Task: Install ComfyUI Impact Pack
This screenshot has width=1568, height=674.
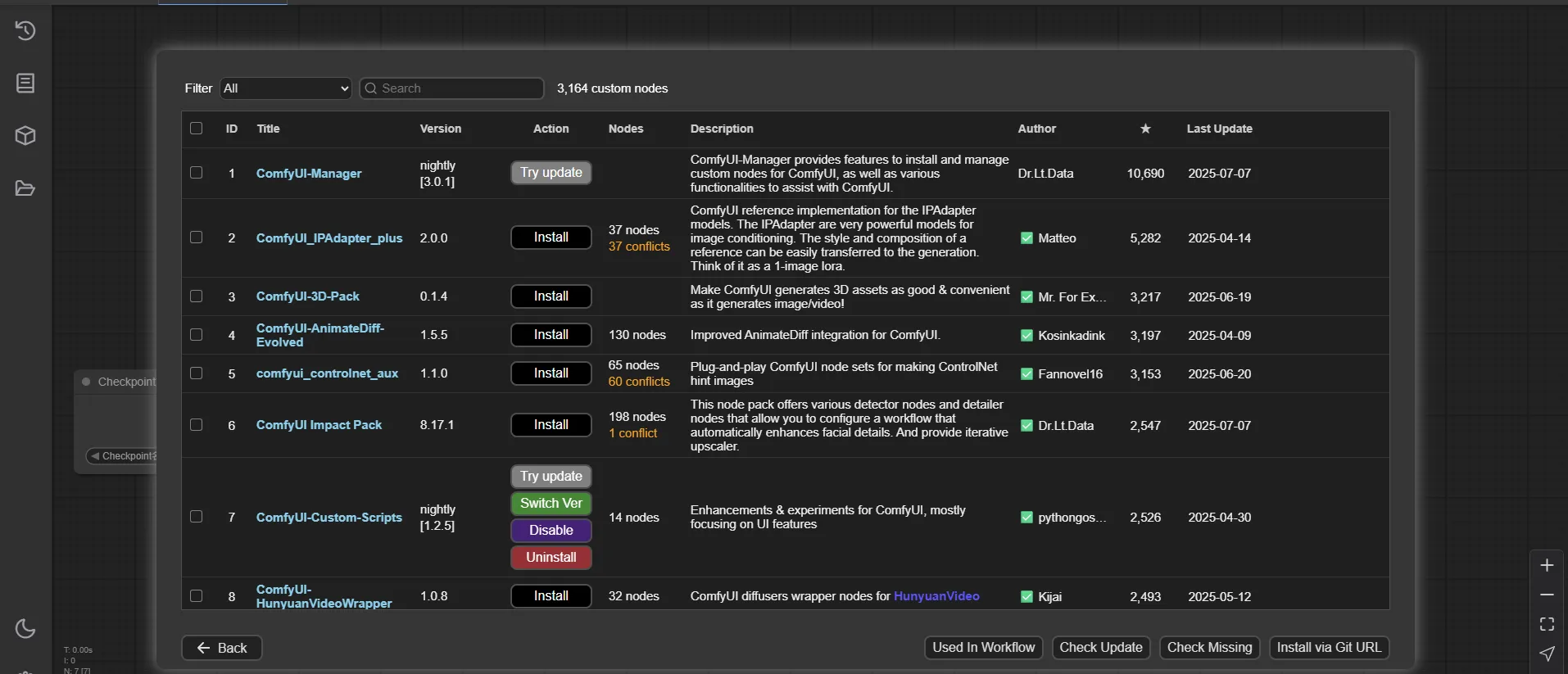Action: coord(551,425)
